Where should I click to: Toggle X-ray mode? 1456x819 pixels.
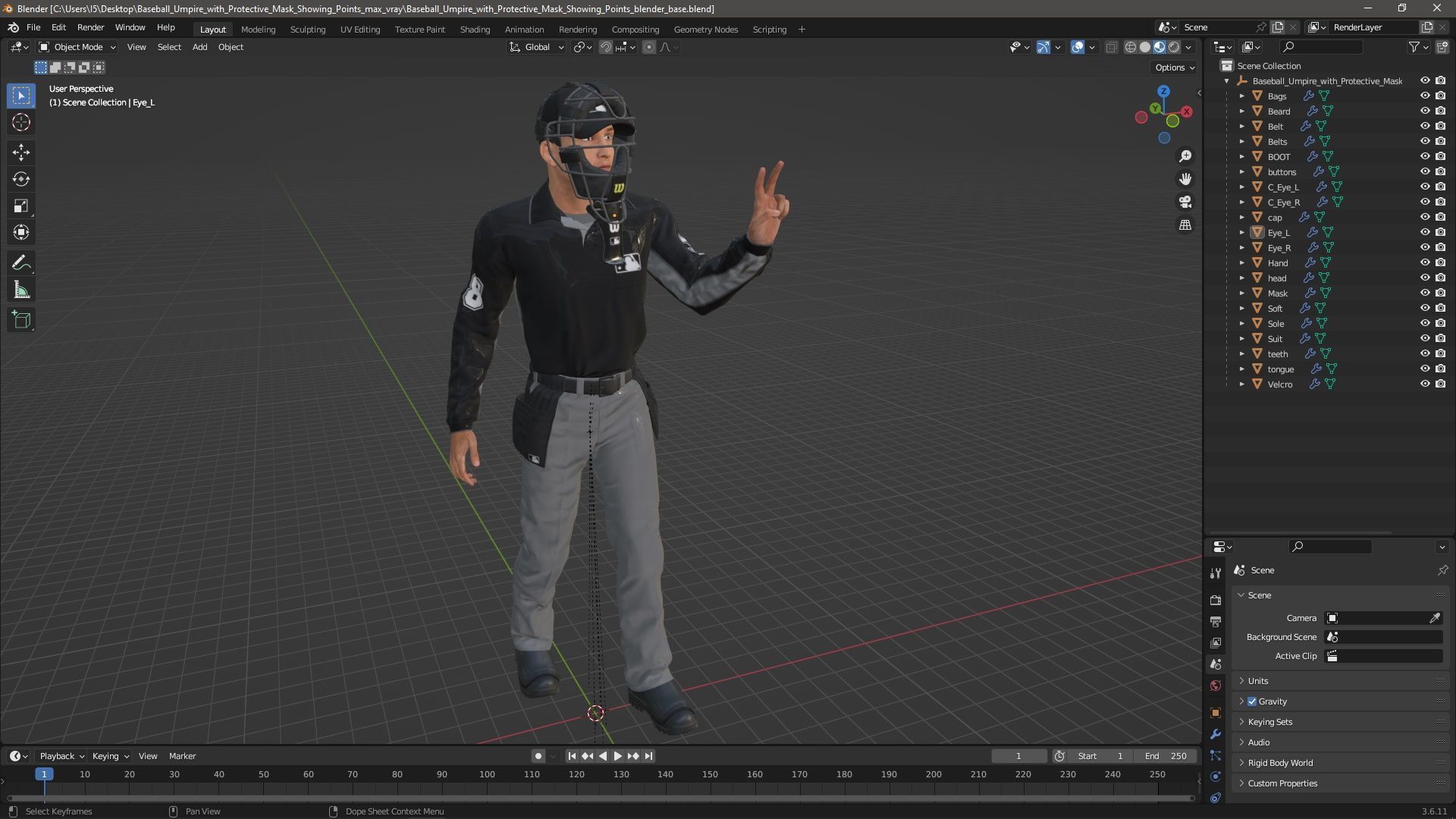pyautogui.click(x=1112, y=47)
